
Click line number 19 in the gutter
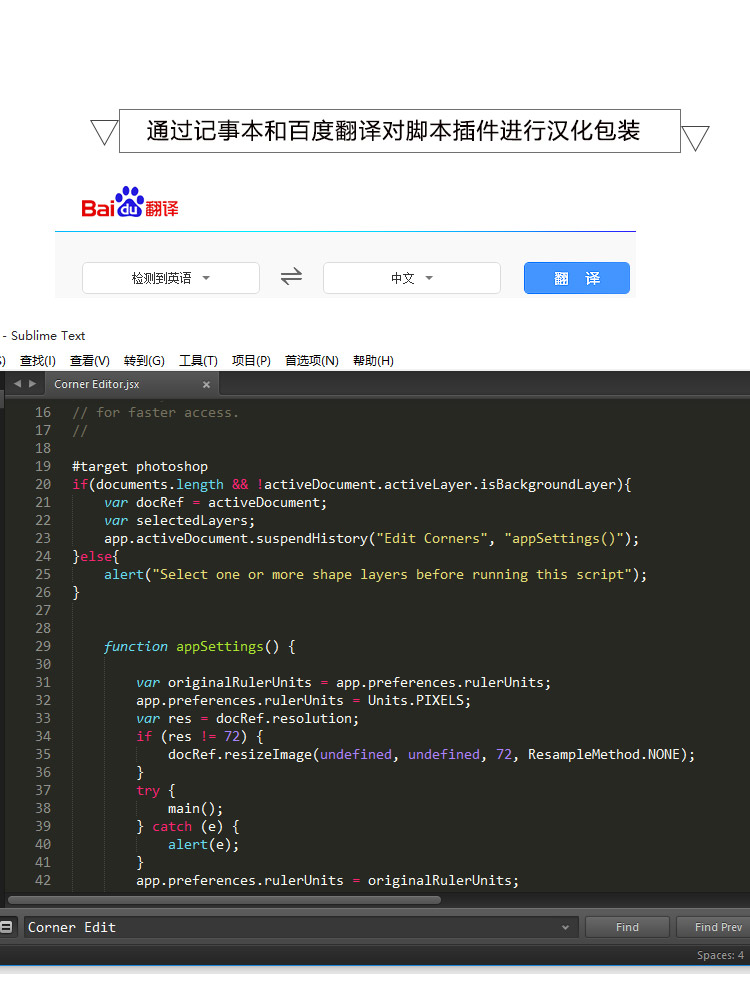(43, 467)
